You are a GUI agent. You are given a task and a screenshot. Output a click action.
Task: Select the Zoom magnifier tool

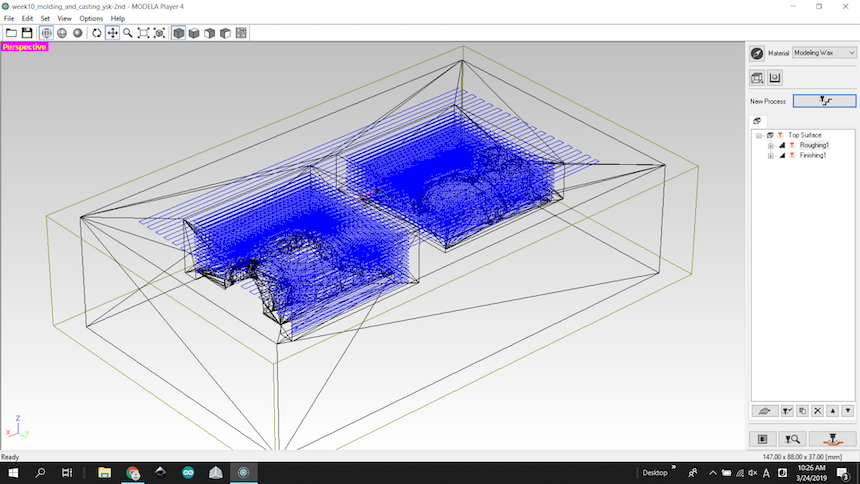[x=128, y=33]
